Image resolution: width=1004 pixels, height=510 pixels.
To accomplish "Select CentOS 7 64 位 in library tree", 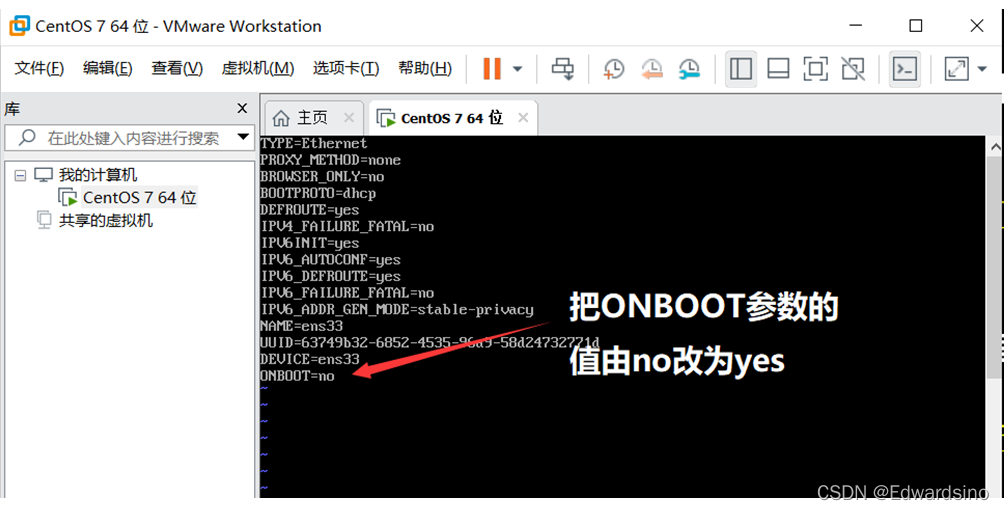I will click(140, 197).
